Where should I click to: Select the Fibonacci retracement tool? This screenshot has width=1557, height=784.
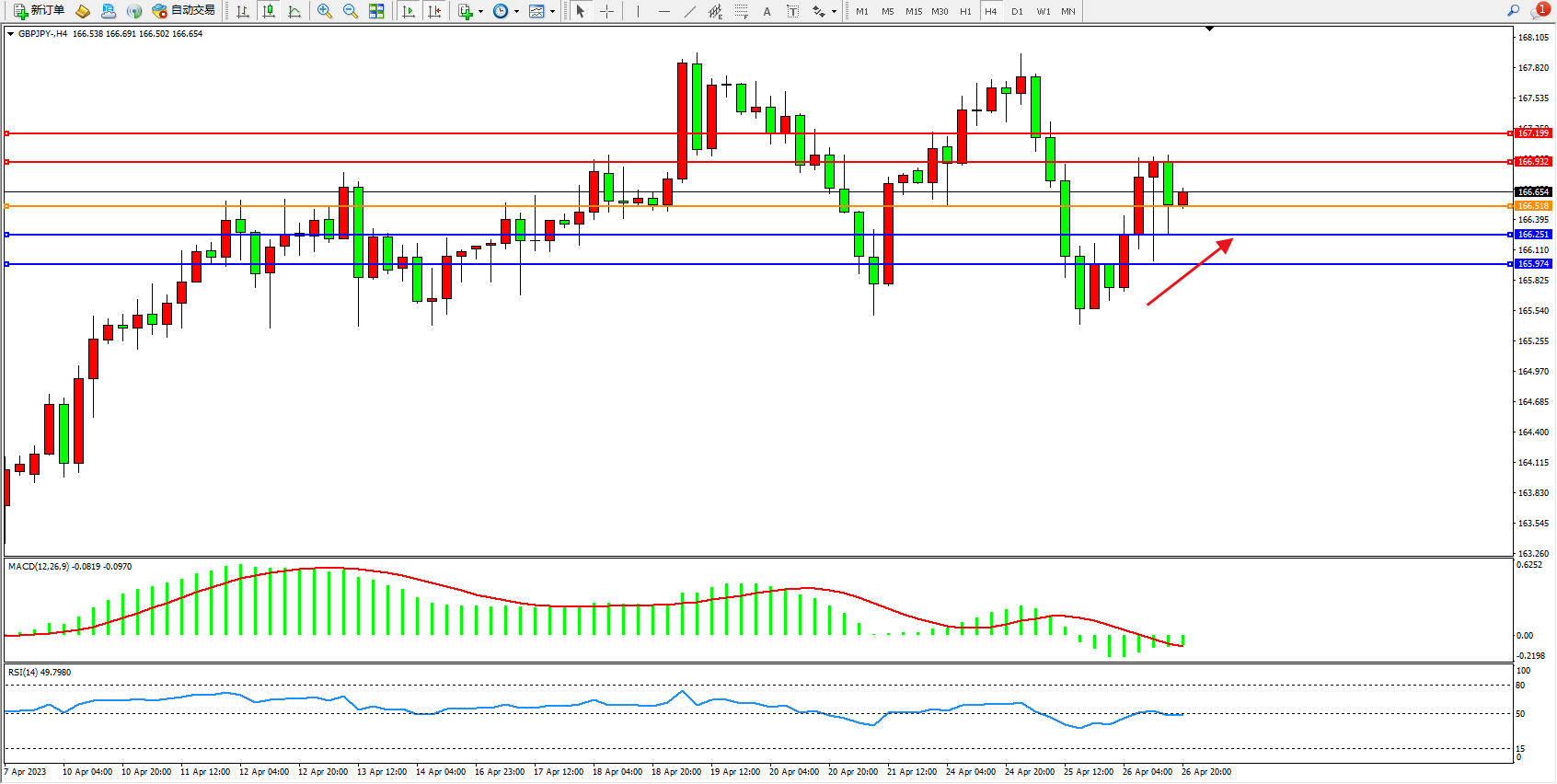[742, 11]
